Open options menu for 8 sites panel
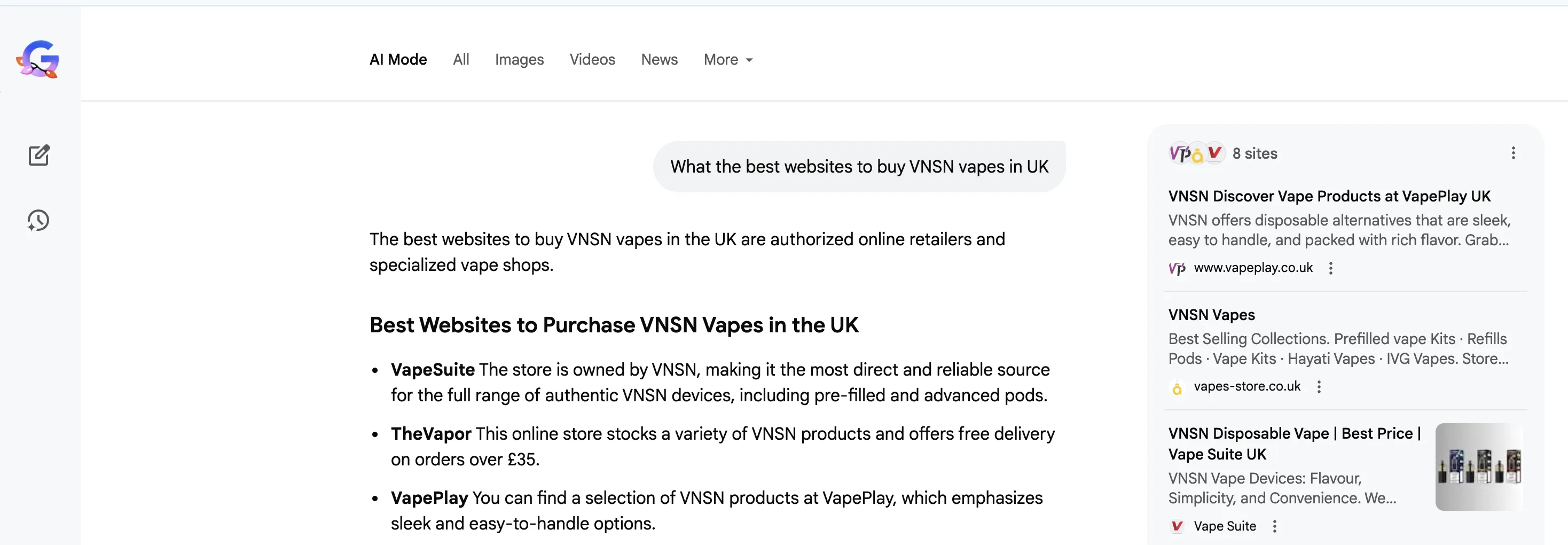Viewport: 1568px width, 545px height. (1513, 153)
